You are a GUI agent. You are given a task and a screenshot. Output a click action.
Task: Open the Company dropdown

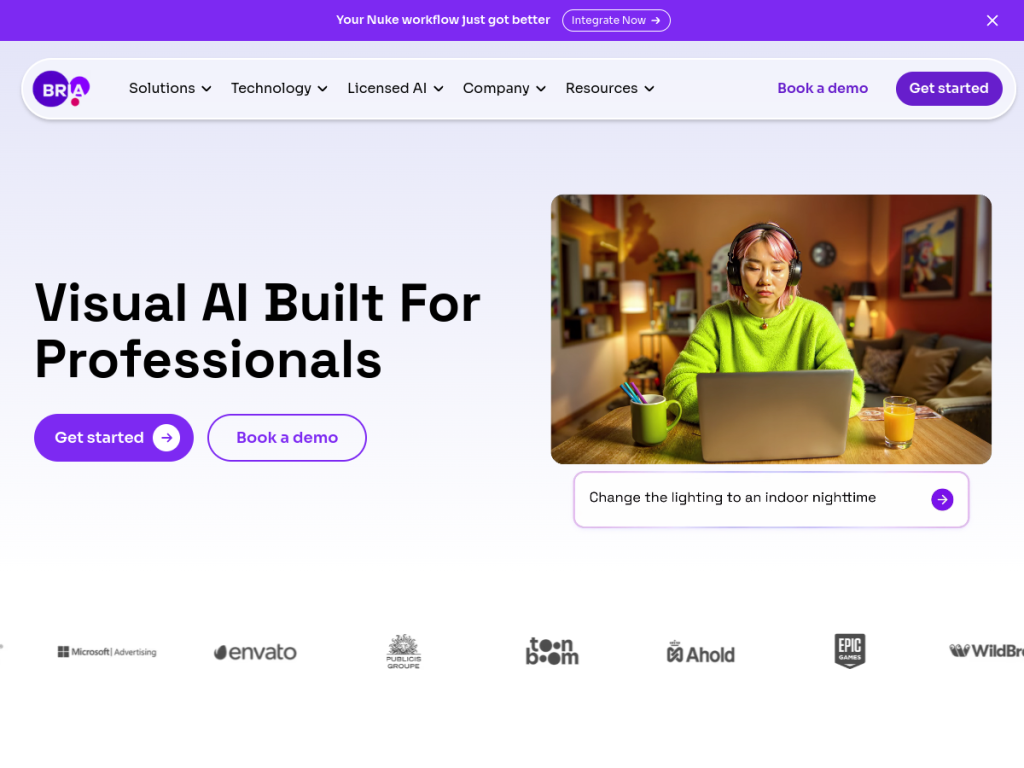504,88
